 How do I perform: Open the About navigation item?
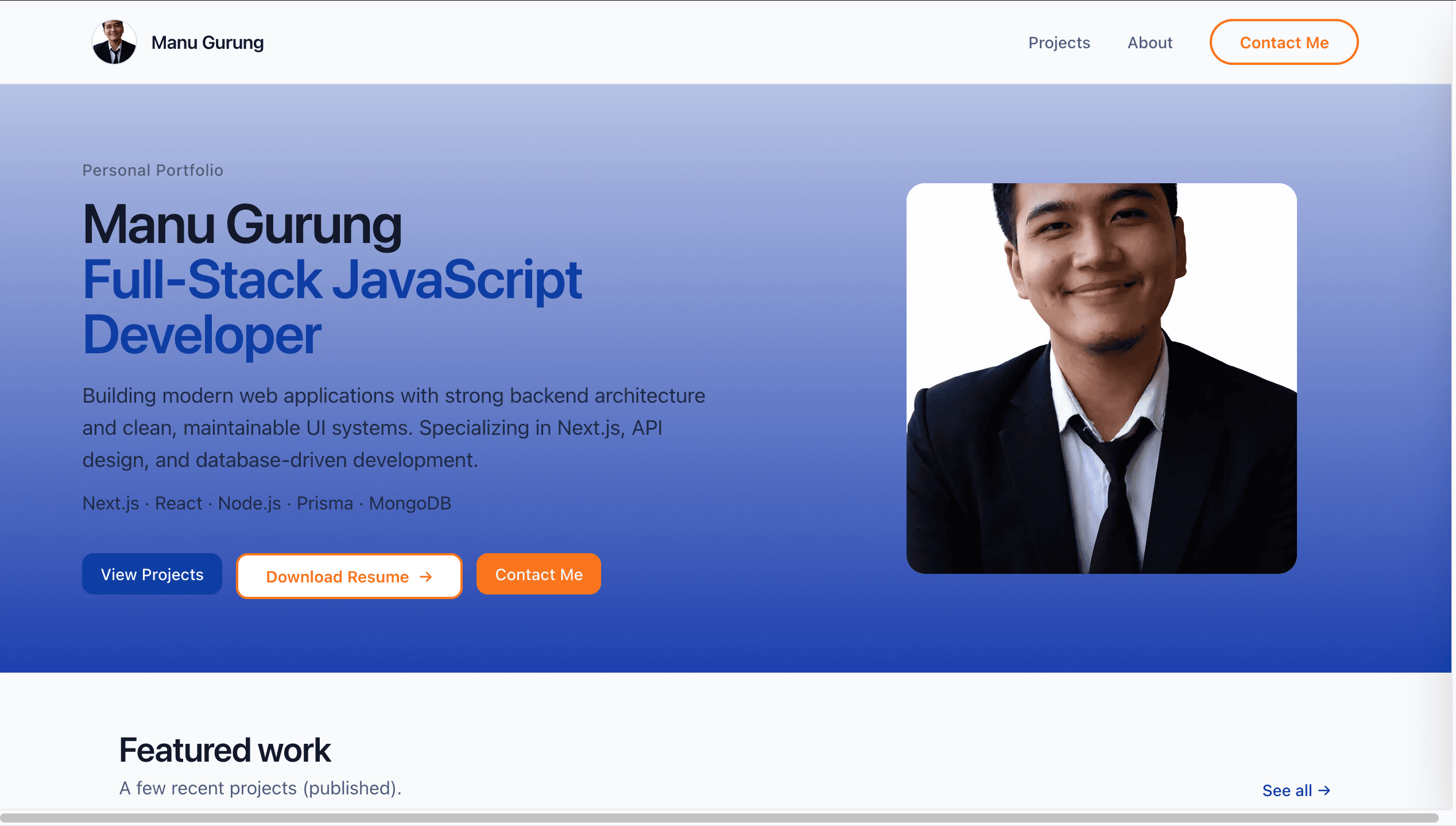pos(1149,42)
